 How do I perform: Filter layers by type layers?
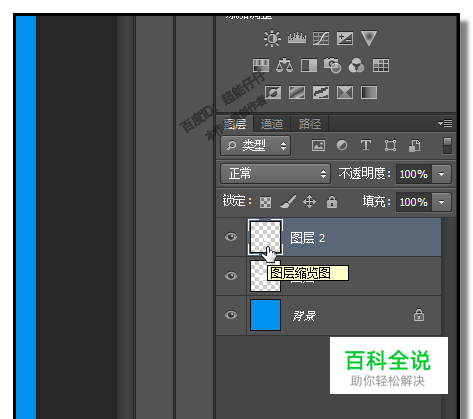pos(366,145)
